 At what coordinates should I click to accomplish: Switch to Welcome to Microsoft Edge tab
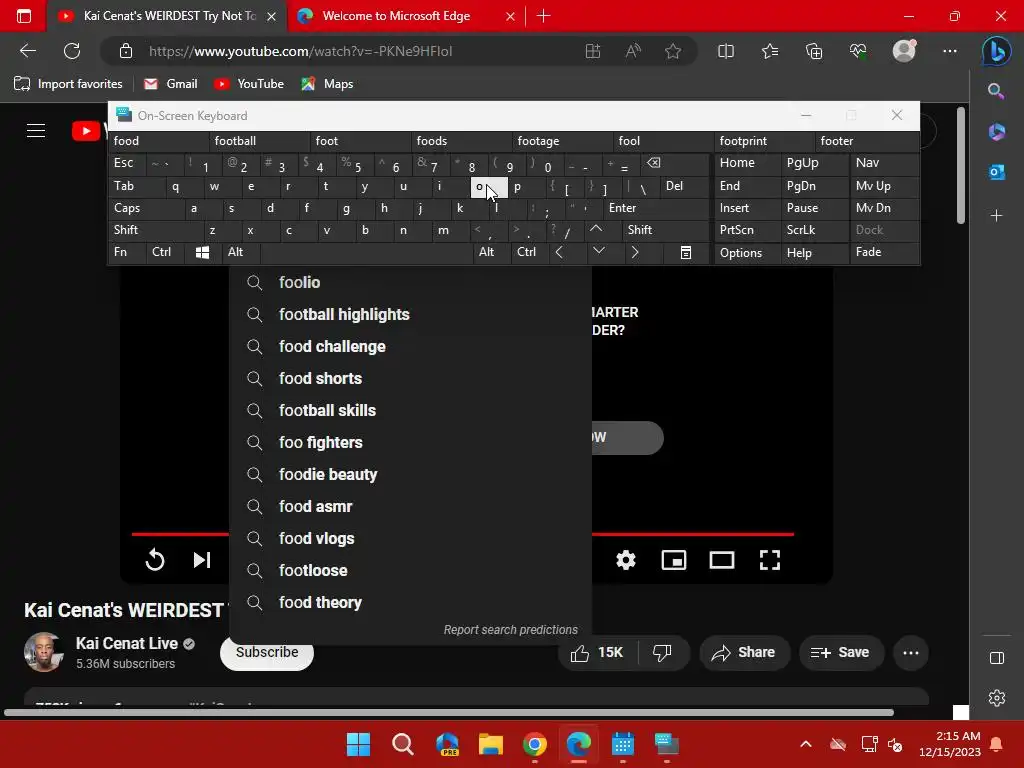[406, 16]
